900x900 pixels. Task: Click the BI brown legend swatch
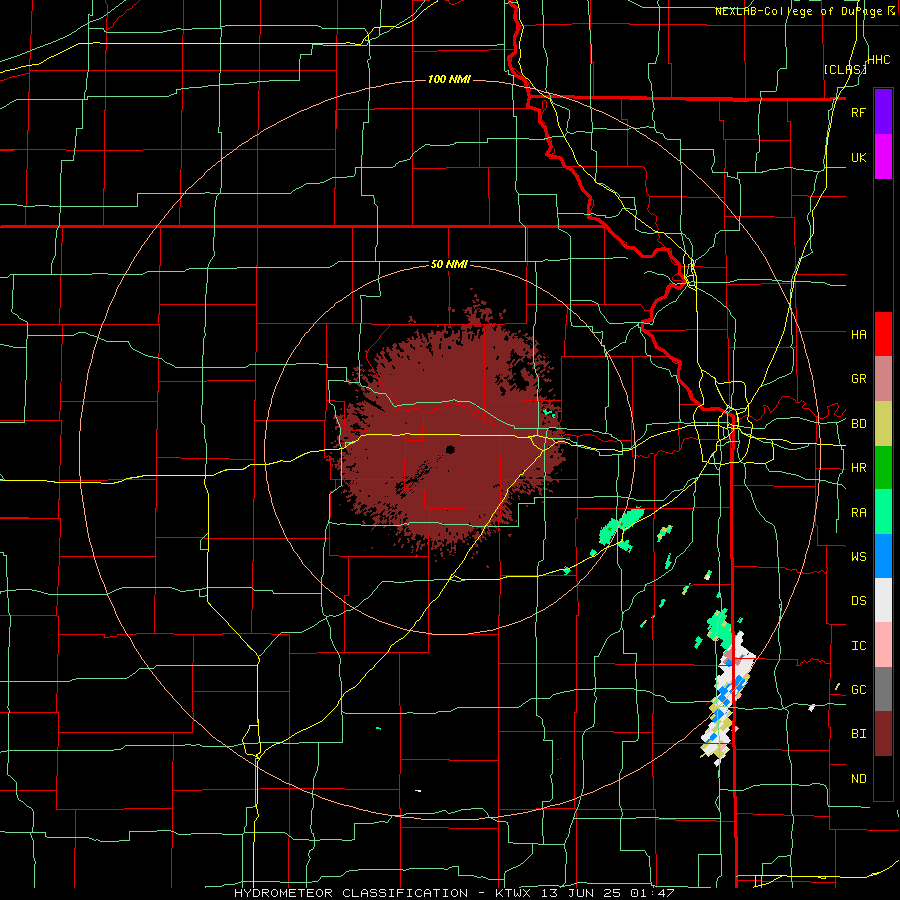pyautogui.click(x=883, y=734)
